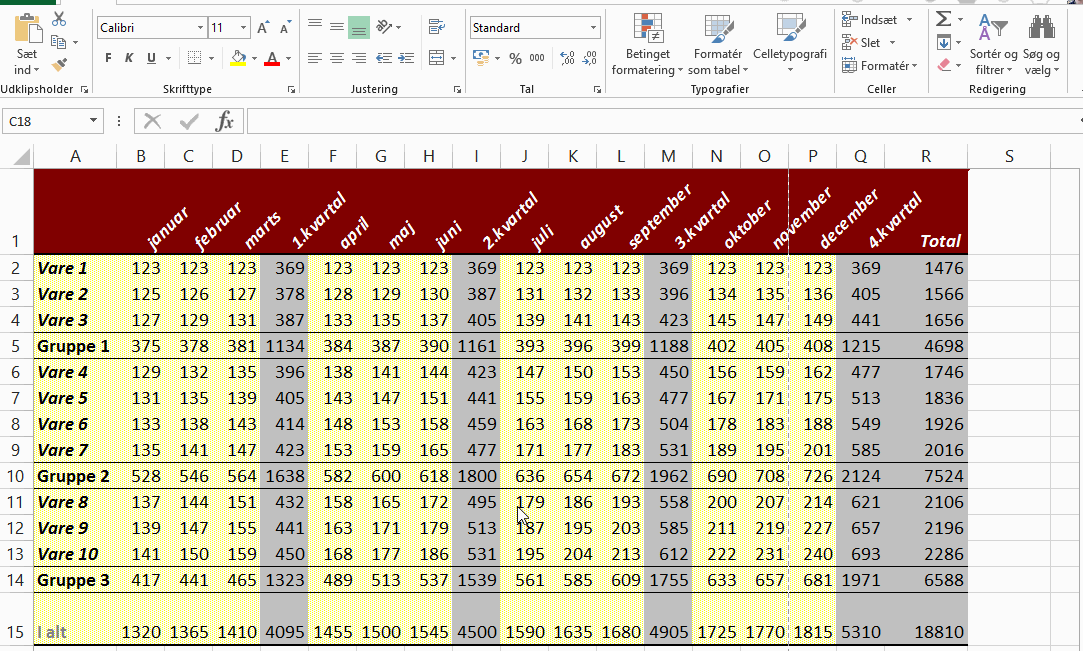Toggle bottom vertical alignment
The height and width of the screenshot is (651, 1083).
click(359, 28)
